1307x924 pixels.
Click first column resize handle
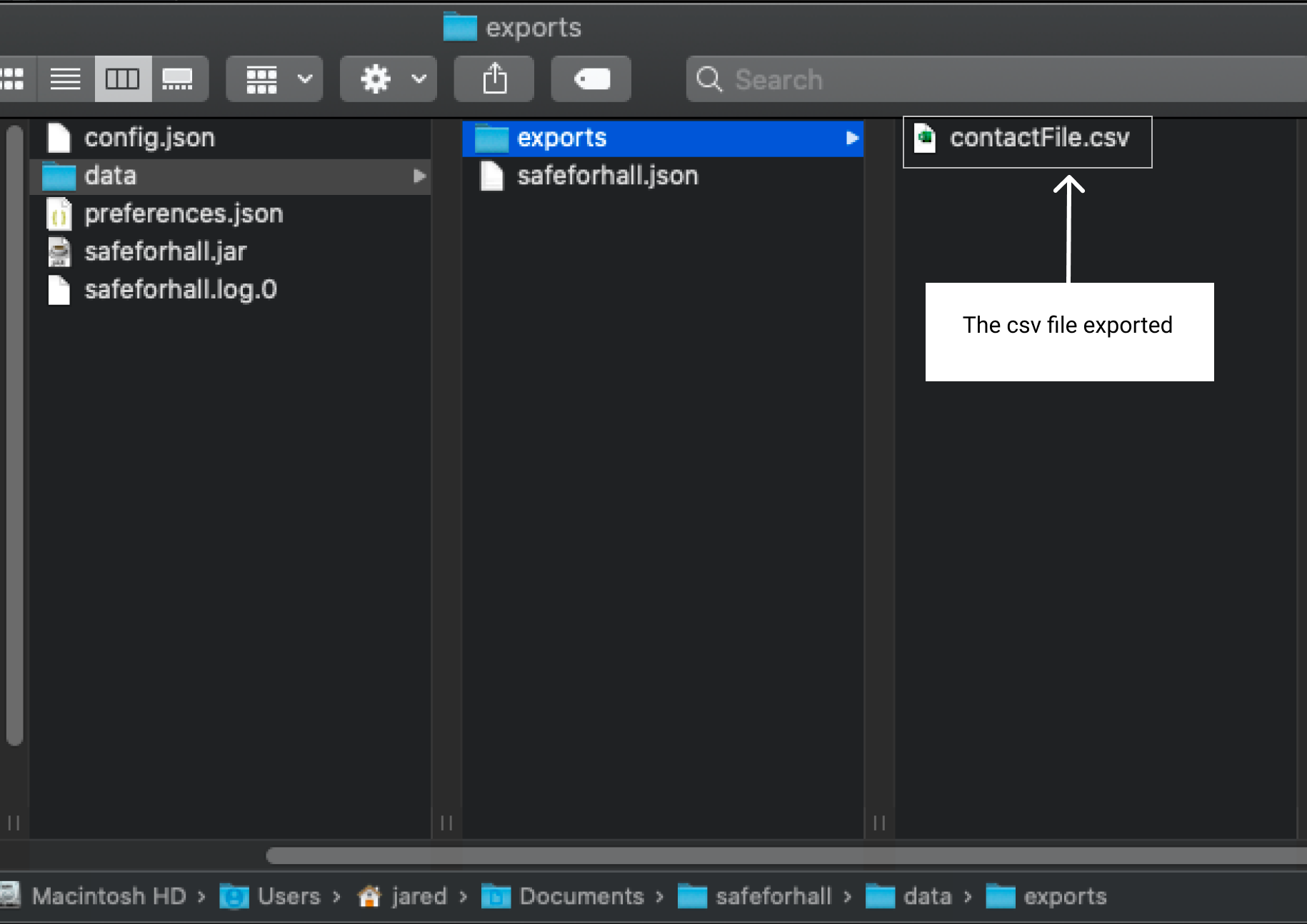coord(447,823)
